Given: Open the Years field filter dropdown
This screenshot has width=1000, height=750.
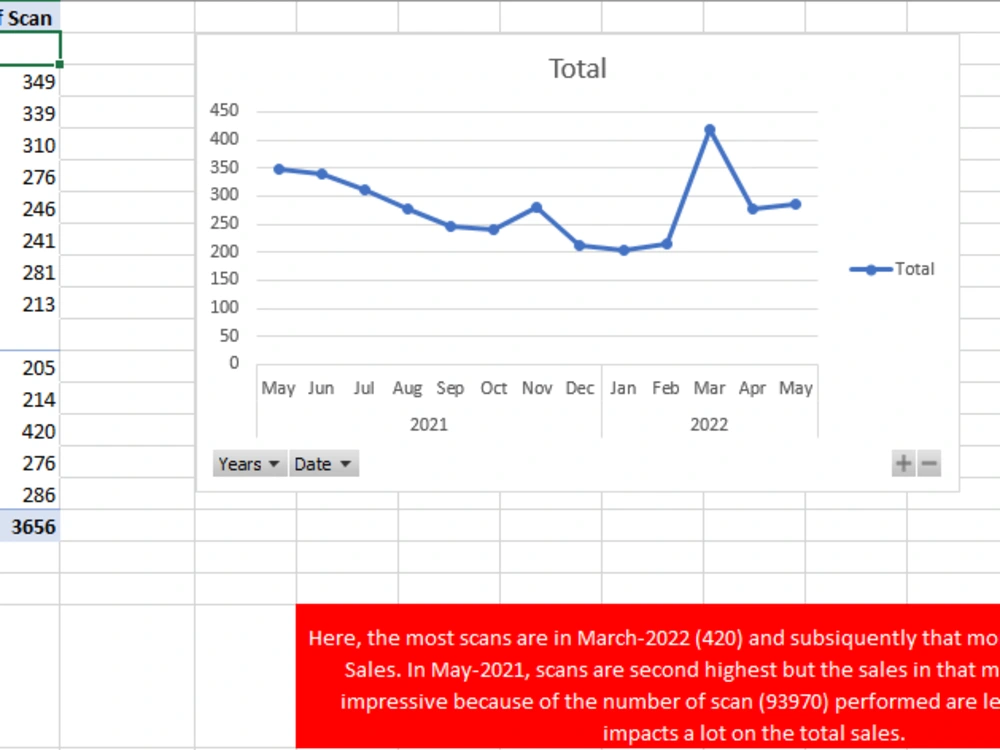Looking at the screenshot, I should [x=273, y=463].
